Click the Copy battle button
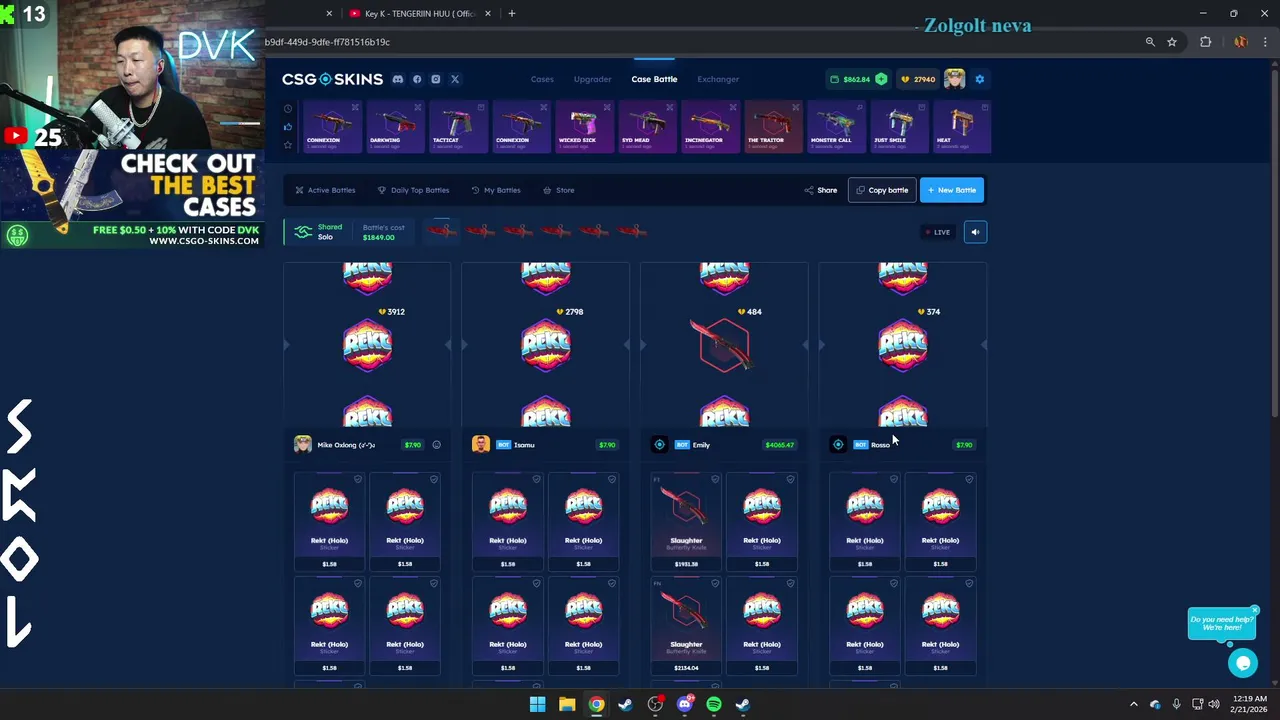Image resolution: width=1280 pixels, height=720 pixels. pyautogui.click(x=882, y=190)
